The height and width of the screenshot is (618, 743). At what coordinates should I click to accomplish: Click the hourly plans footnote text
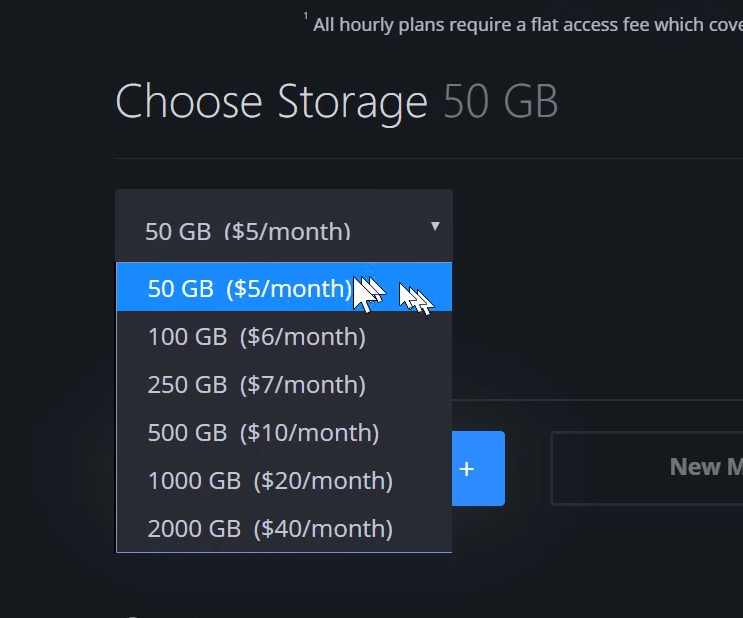[x=528, y=25]
